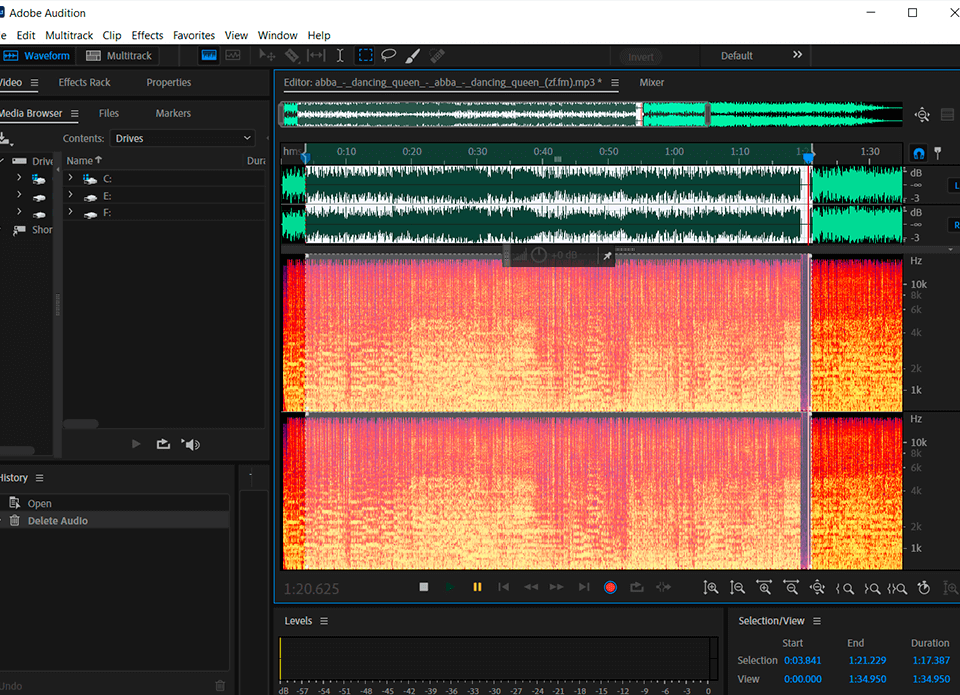The width and height of the screenshot is (960, 695).
Task: Pick the Paintbrush Selection tool
Action: (413, 56)
